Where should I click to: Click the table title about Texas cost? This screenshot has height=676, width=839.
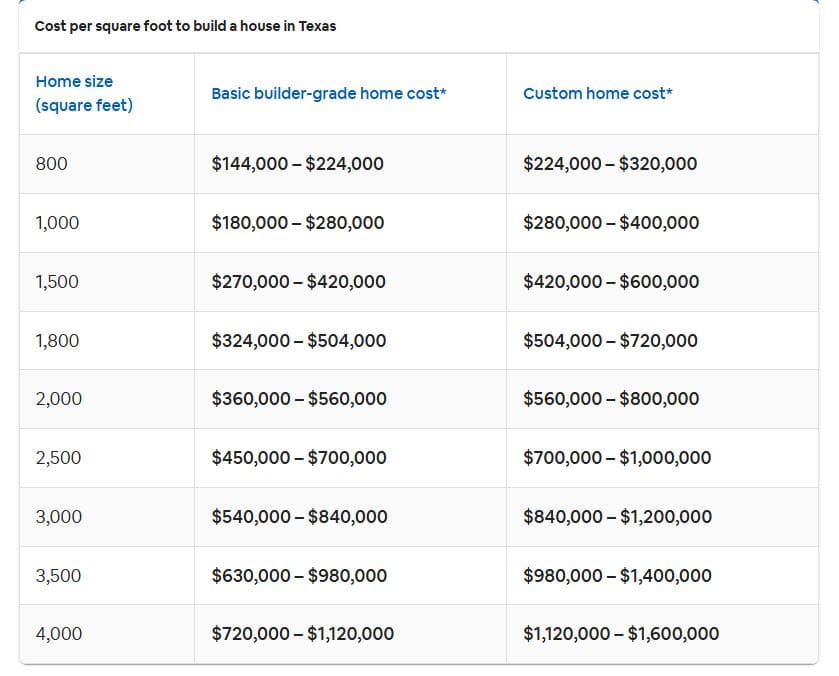click(185, 26)
